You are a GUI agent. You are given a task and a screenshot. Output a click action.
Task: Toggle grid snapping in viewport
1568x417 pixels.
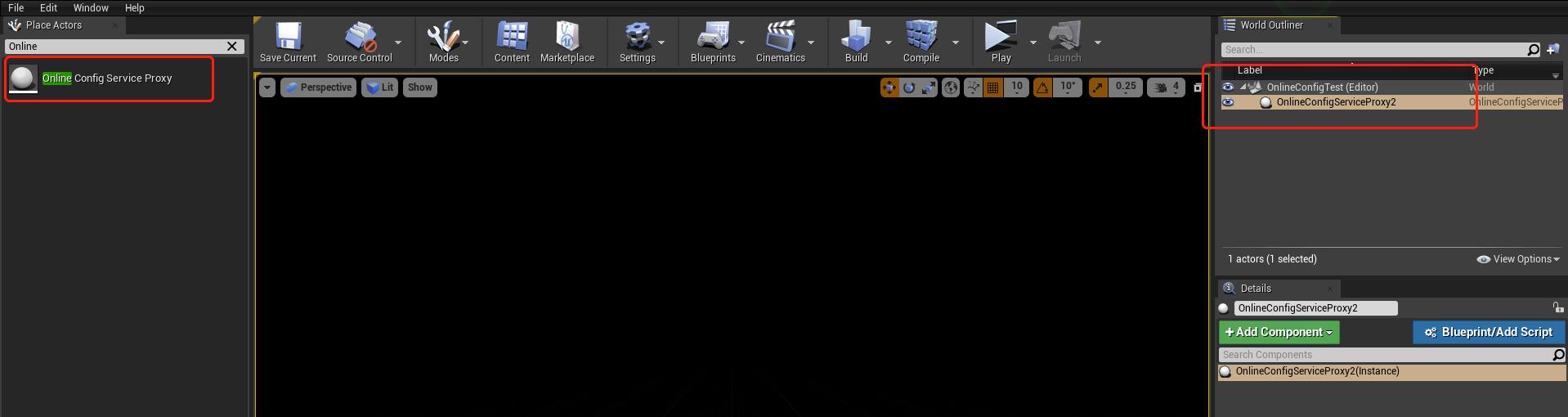(x=993, y=87)
